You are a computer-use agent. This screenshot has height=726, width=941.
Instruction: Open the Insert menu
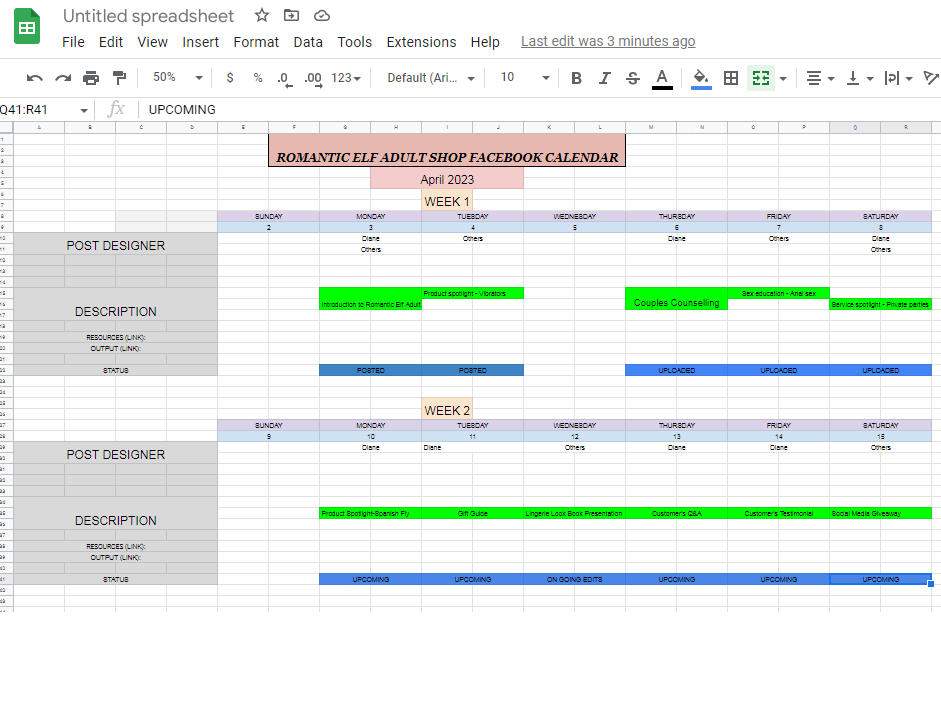200,42
